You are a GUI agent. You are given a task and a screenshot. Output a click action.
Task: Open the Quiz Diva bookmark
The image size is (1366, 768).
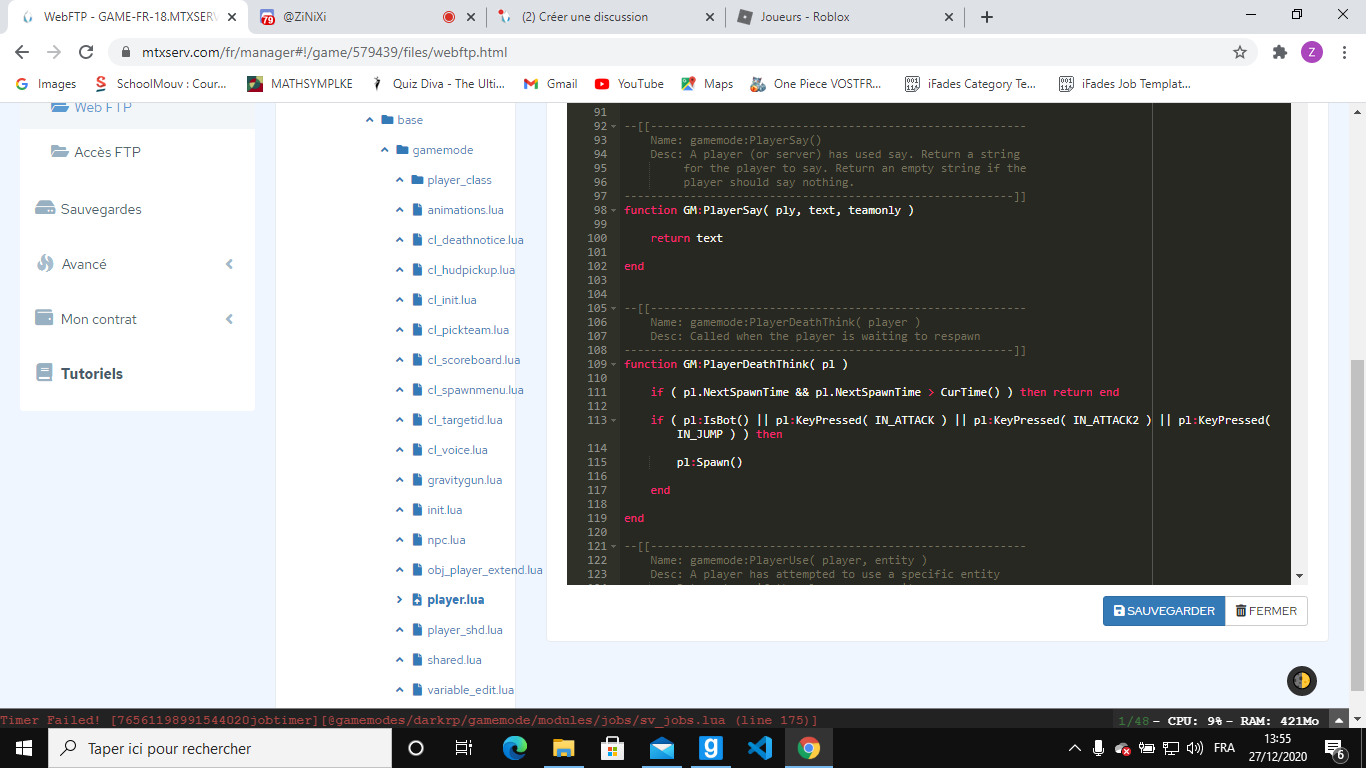(438, 84)
